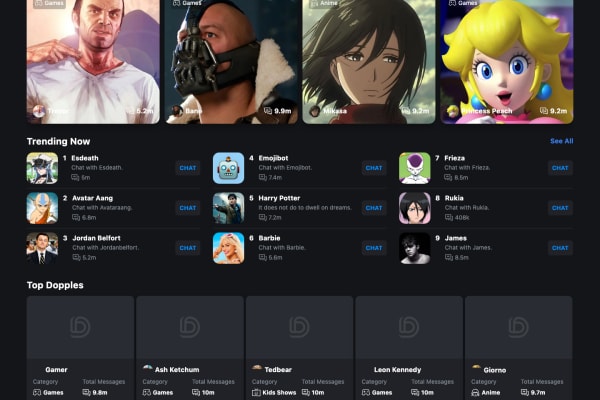Open the Gamer dopple card
600x400 pixels.
pos(80,348)
